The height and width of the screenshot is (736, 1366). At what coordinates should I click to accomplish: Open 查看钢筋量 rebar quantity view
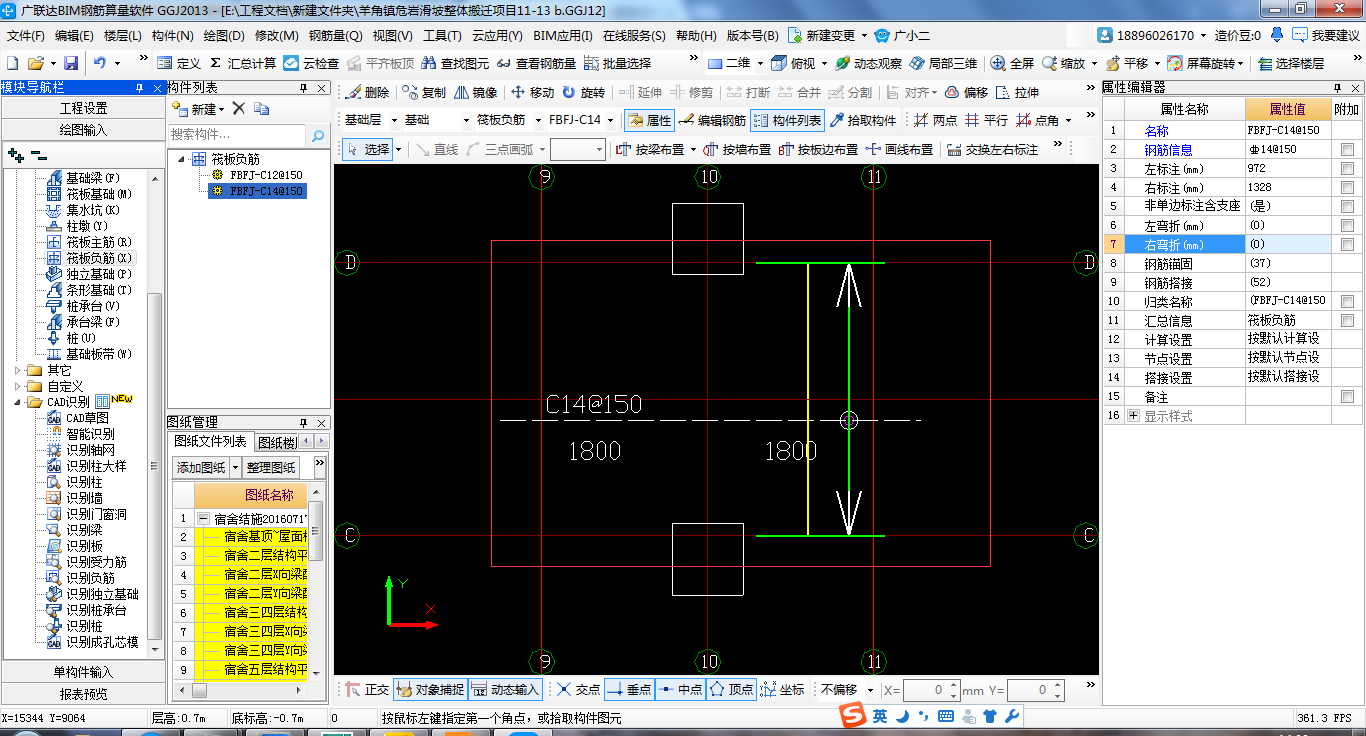(x=535, y=63)
